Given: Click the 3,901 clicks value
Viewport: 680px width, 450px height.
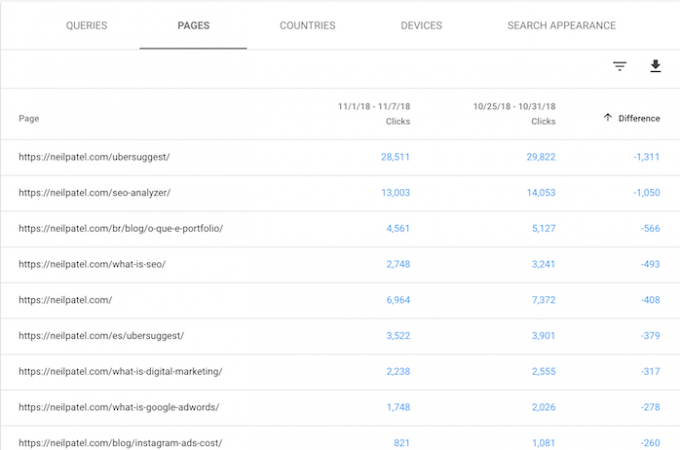Looking at the screenshot, I should click(543, 336).
